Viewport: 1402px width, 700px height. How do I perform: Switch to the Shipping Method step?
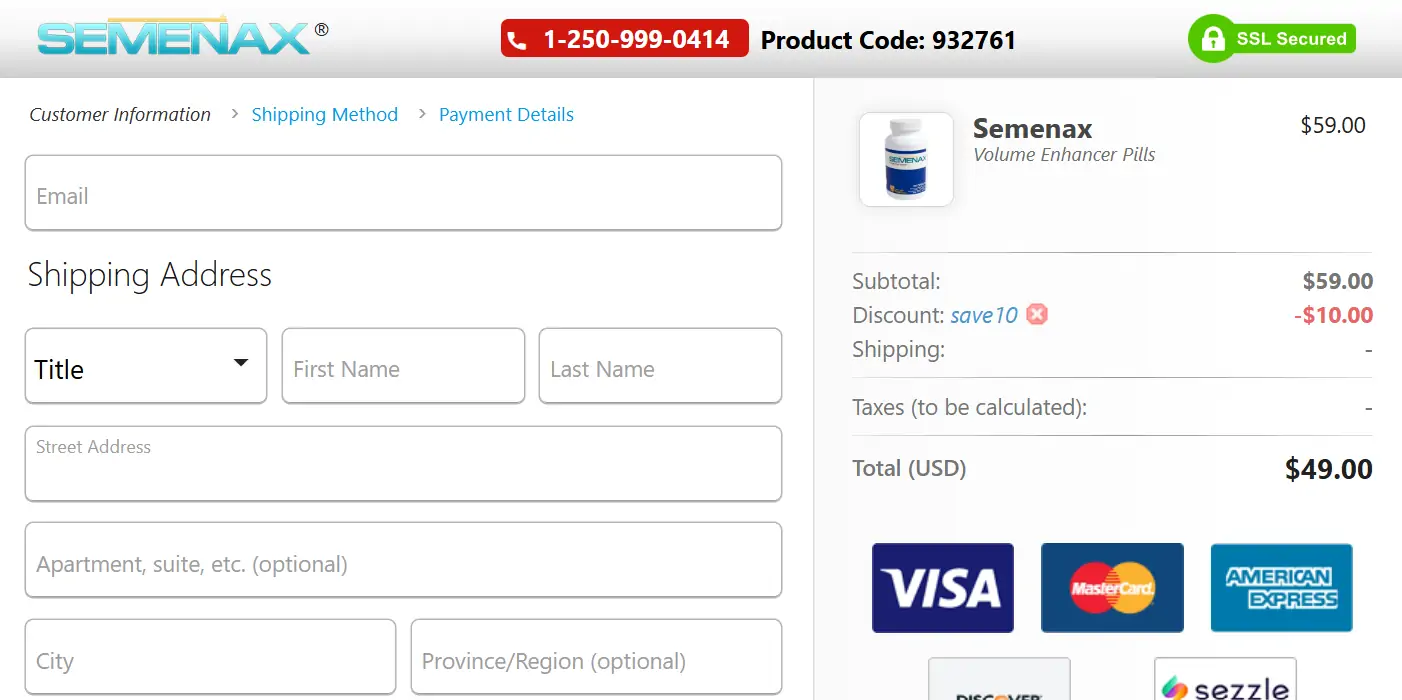[324, 114]
